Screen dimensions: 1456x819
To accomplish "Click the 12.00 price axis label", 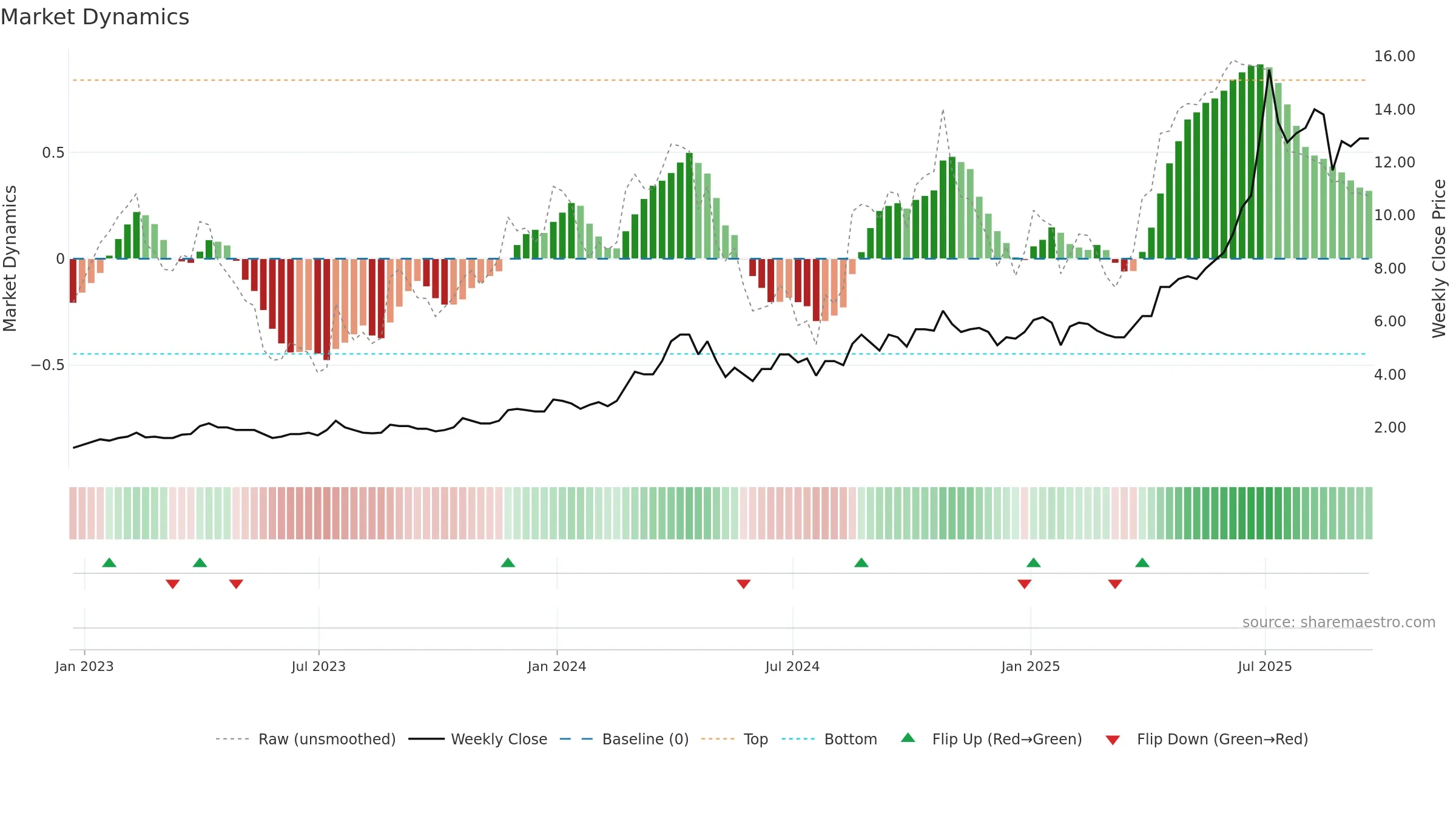I will [1395, 163].
